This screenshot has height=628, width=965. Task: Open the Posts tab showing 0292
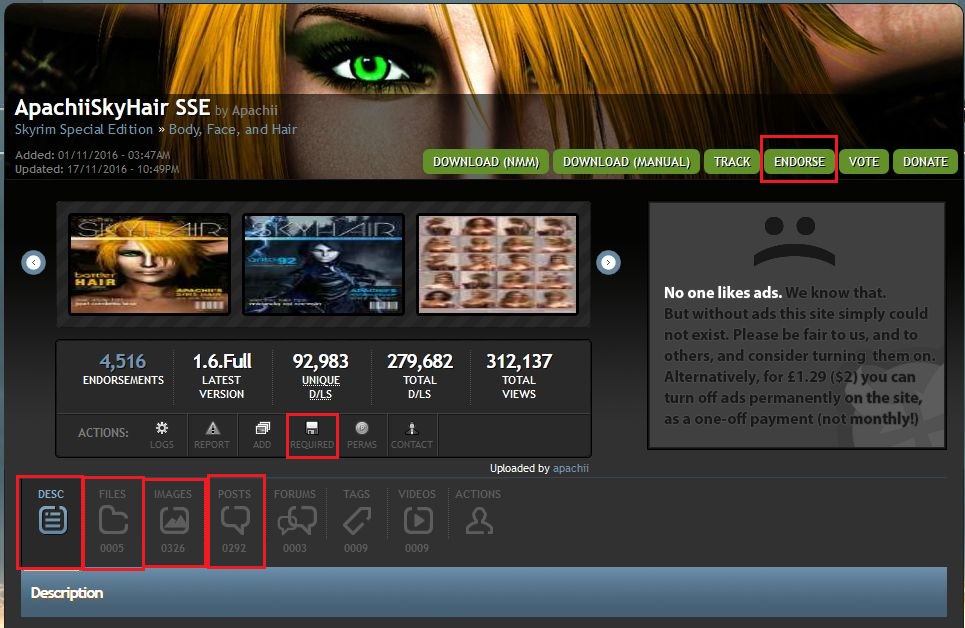234,520
